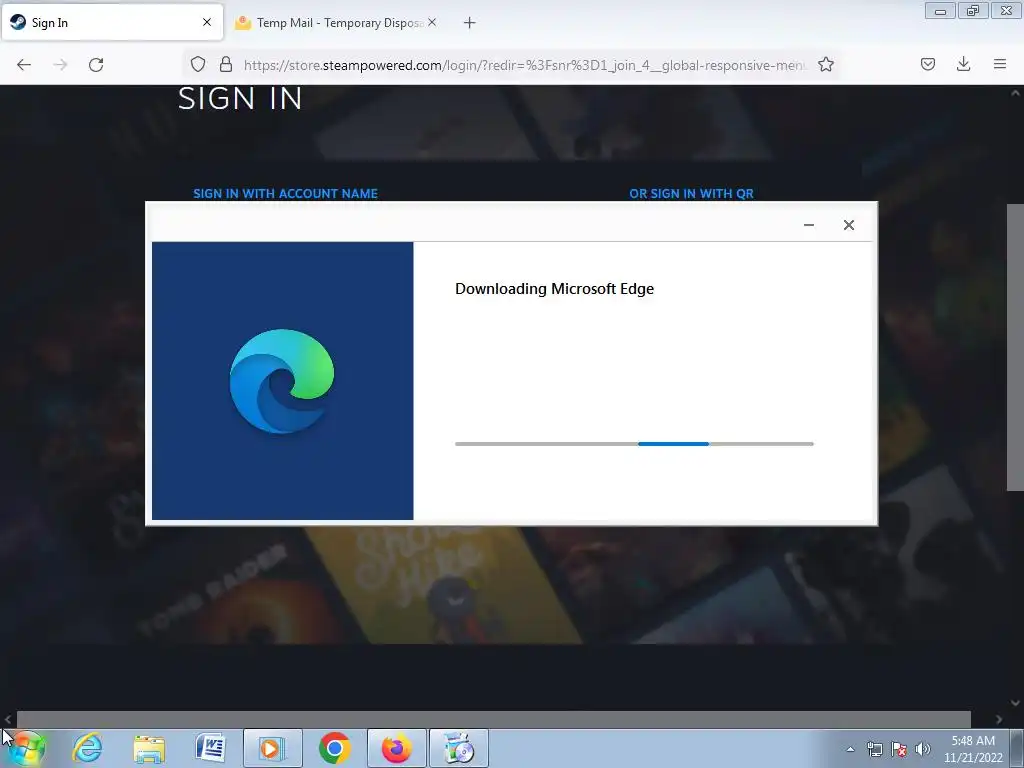This screenshot has height=768, width=1024.
Task: View site security padlock info
Action: [225, 64]
